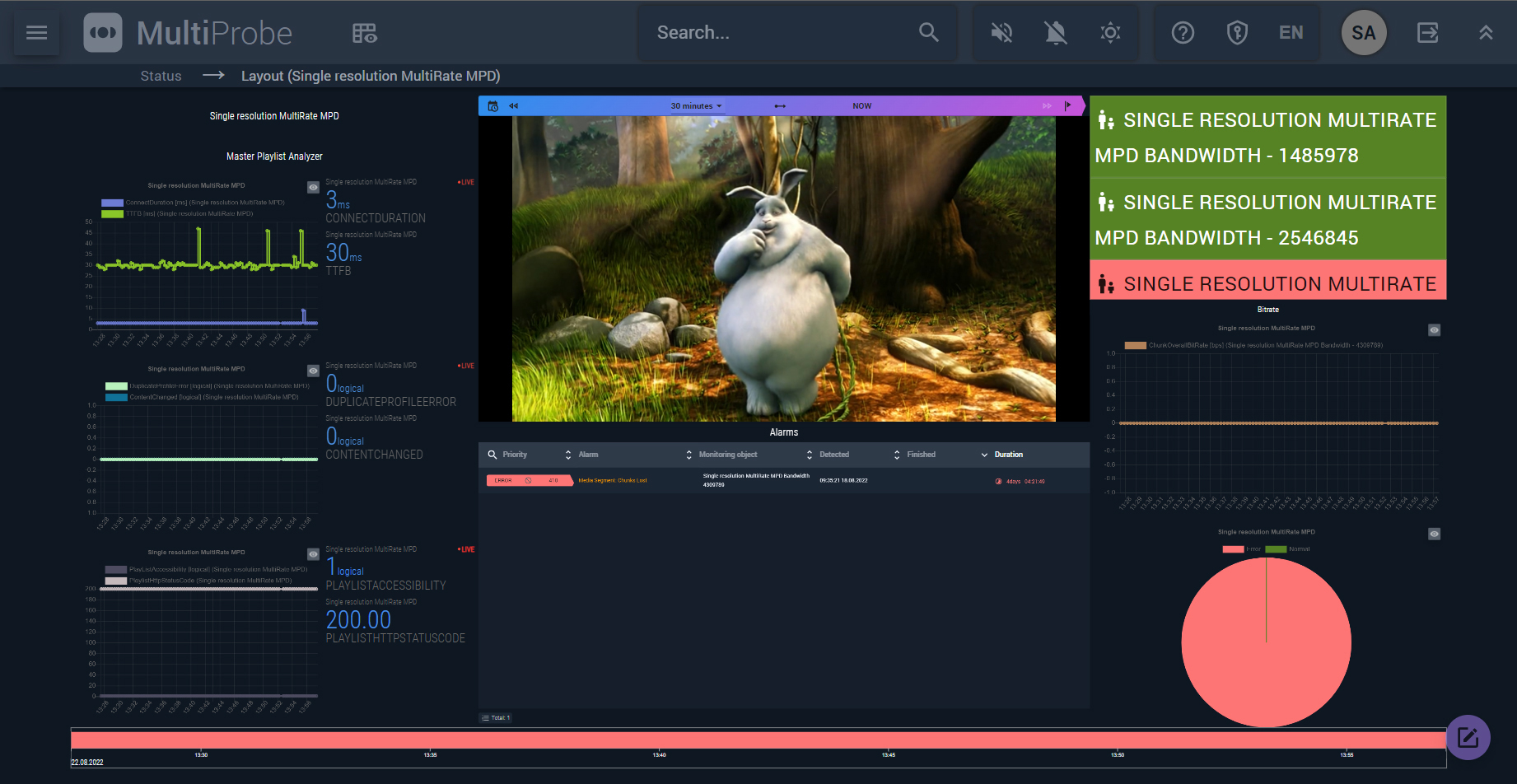Image resolution: width=1517 pixels, height=784 pixels.
Task: Click person icon on Bandwidth 1485978 tile
Action: pos(1106,120)
